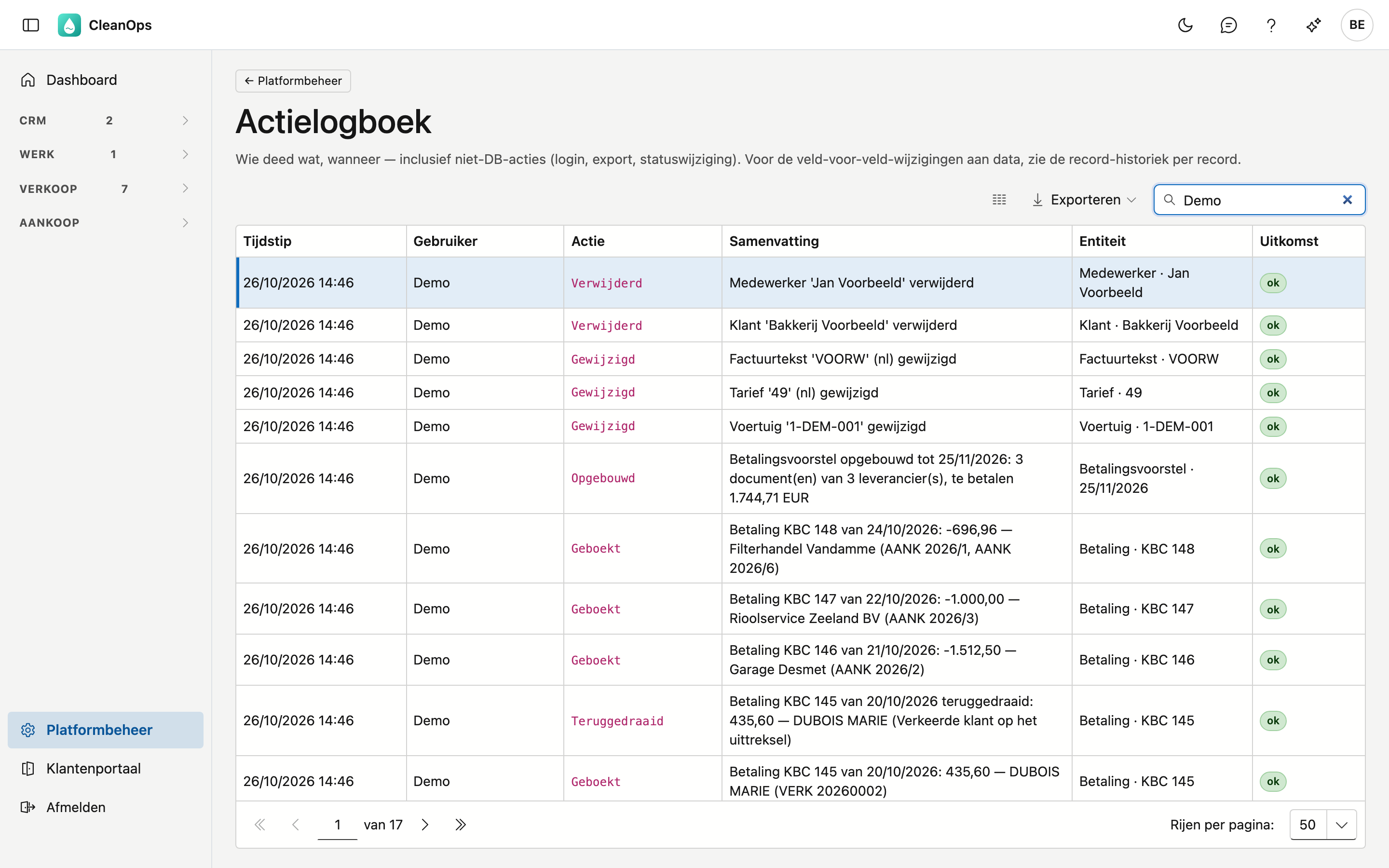Click the Afmelden logout icon
Viewport: 1389px width, 868px height.
pos(28,807)
